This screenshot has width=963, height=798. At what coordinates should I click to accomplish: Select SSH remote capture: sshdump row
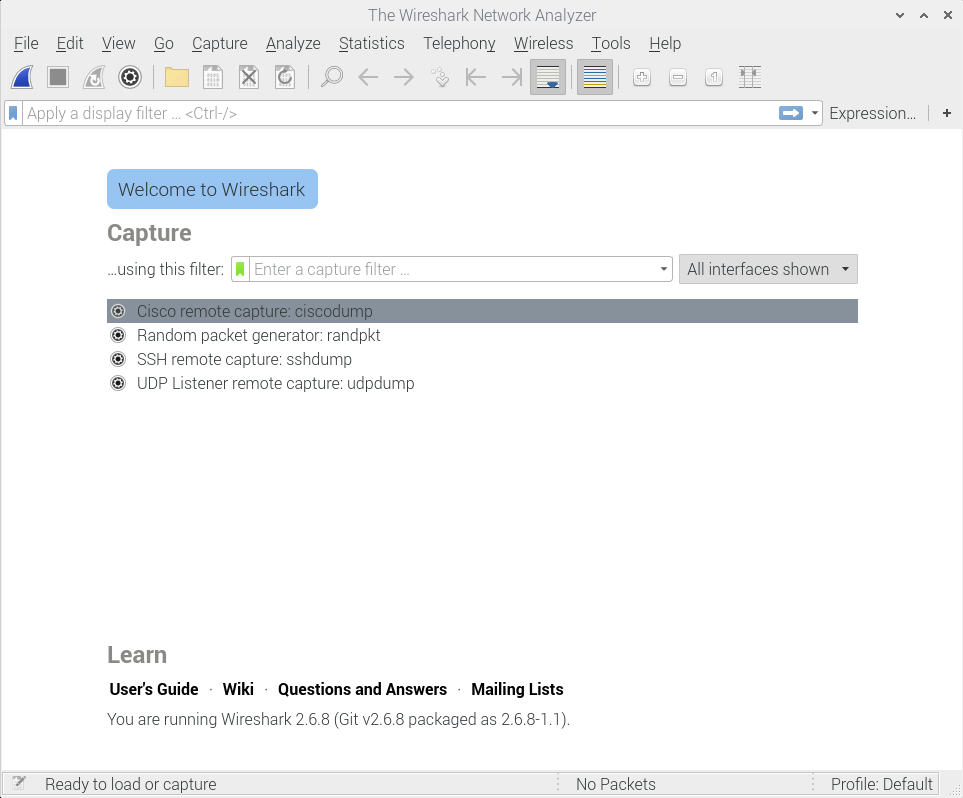[482, 359]
